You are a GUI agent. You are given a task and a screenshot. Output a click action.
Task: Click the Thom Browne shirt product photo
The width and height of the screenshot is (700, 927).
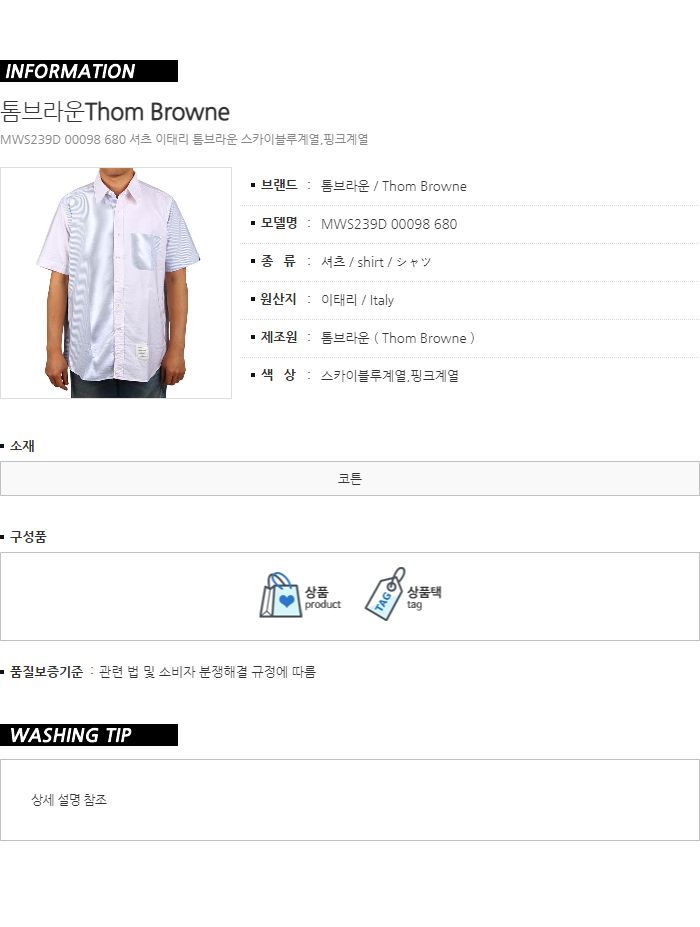click(116, 283)
